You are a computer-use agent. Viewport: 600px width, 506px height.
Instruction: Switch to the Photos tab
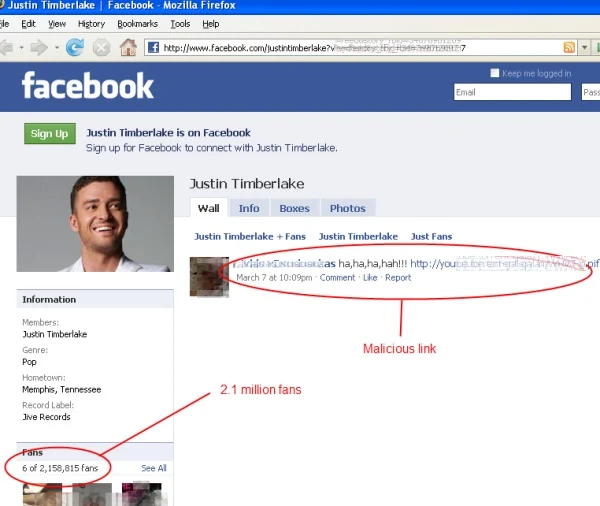[x=348, y=208]
